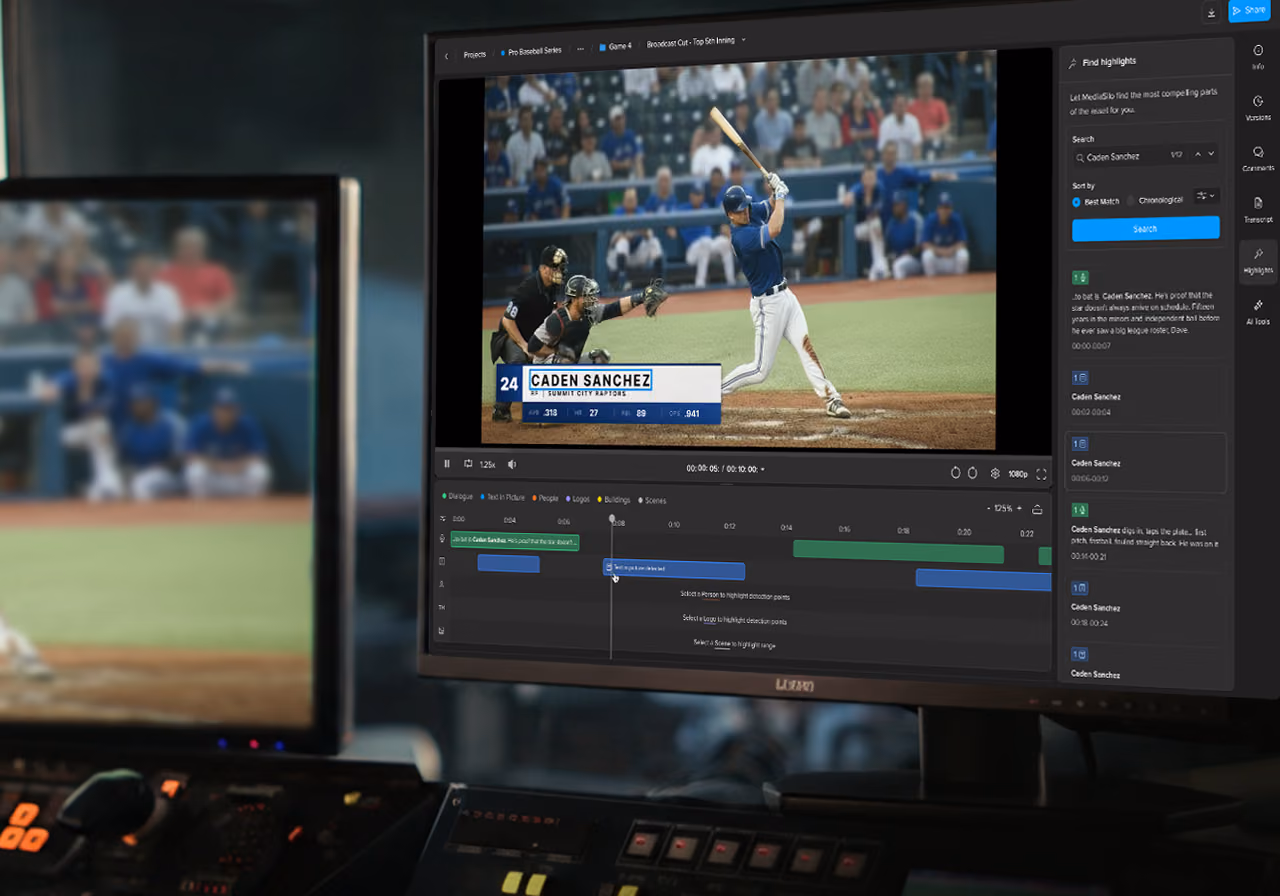The height and width of the screenshot is (896, 1280).
Task: Open the Info panel tab
Action: (1258, 56)
